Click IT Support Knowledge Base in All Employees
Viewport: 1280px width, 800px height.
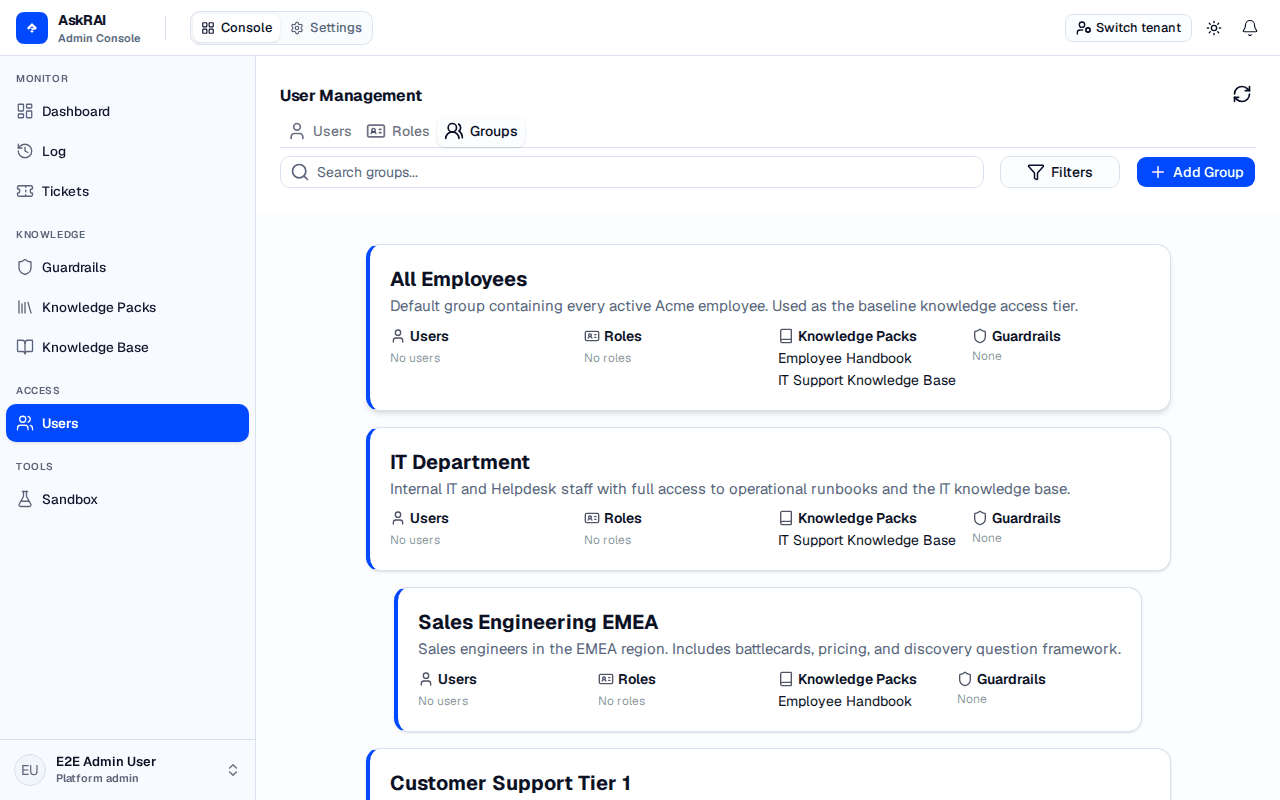tap(867, 380)
